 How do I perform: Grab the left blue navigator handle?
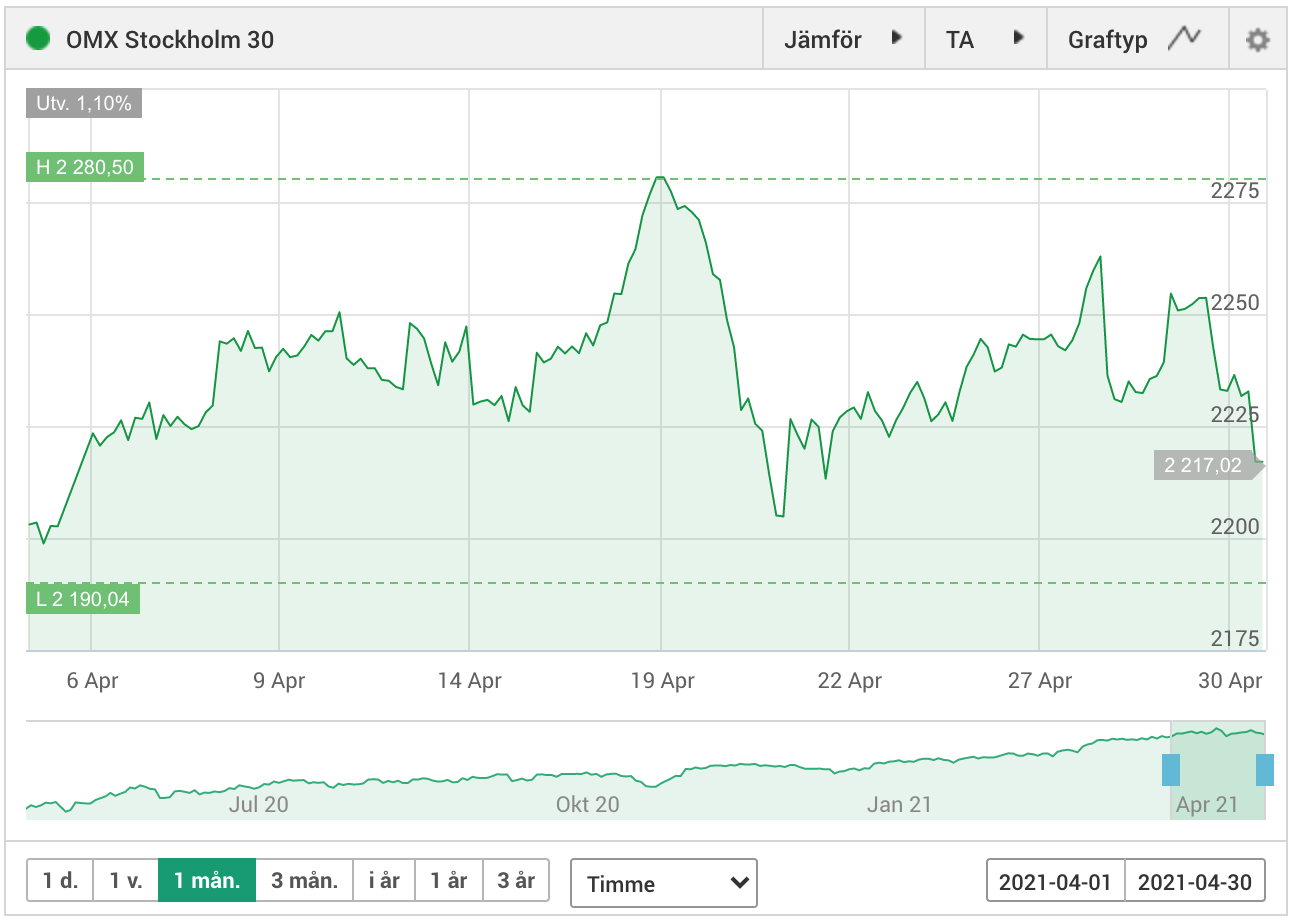pos(1171,770)
